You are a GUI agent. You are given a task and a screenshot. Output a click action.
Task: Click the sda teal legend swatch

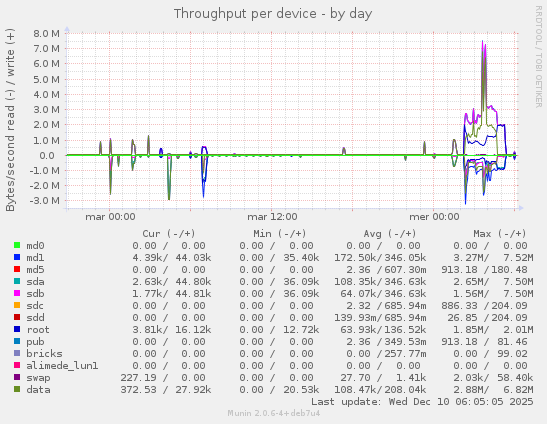(x=17, y=281)
